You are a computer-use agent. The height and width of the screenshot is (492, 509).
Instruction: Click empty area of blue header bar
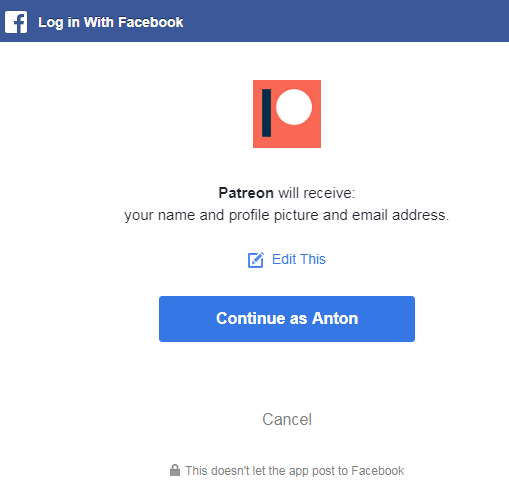tap(347, 21)
